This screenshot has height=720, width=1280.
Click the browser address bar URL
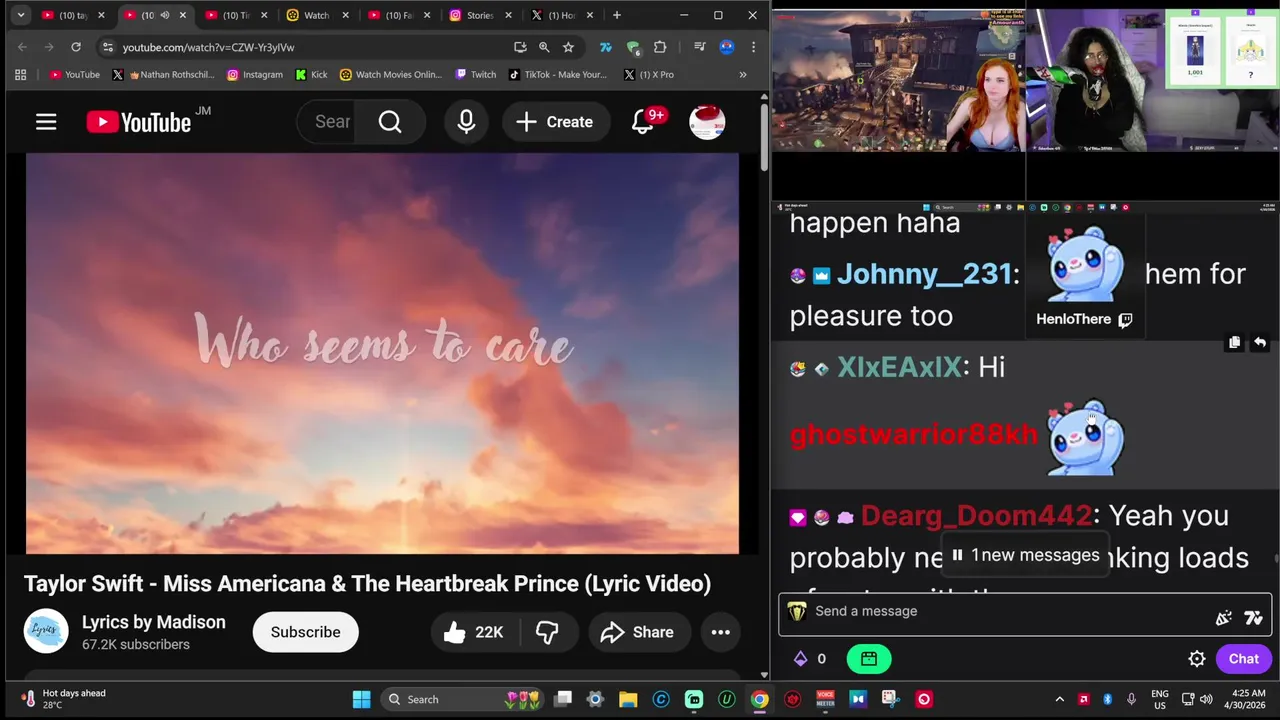pos(208,47)
